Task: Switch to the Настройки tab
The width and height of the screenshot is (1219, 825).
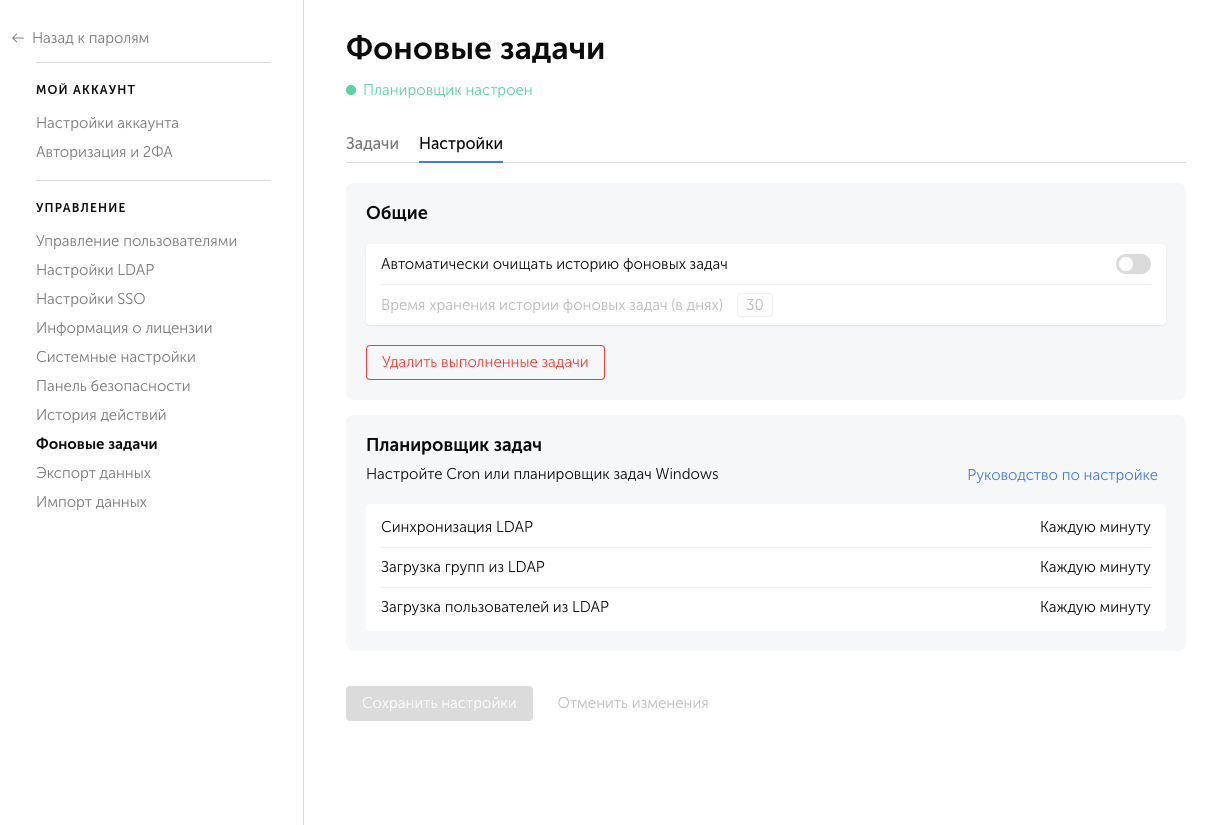Action: click(460, 143)
